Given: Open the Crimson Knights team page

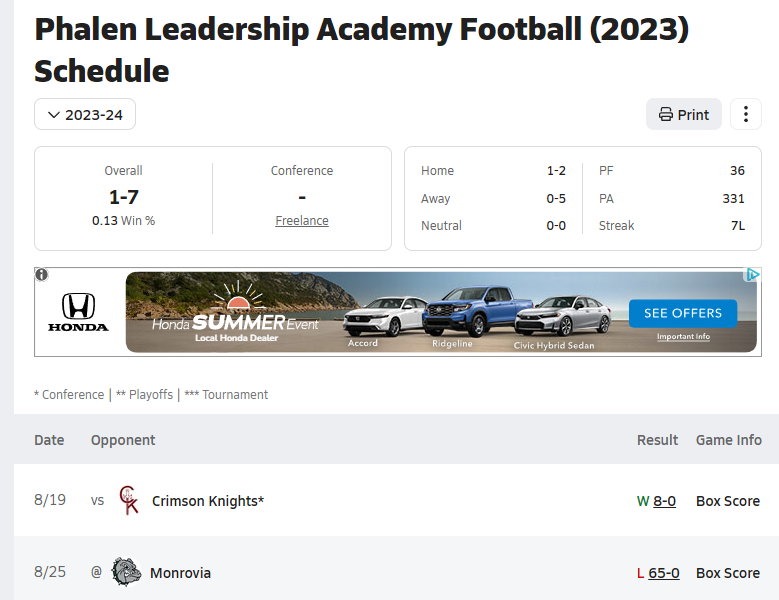Looking at the screenshot, I should point(208,501).
